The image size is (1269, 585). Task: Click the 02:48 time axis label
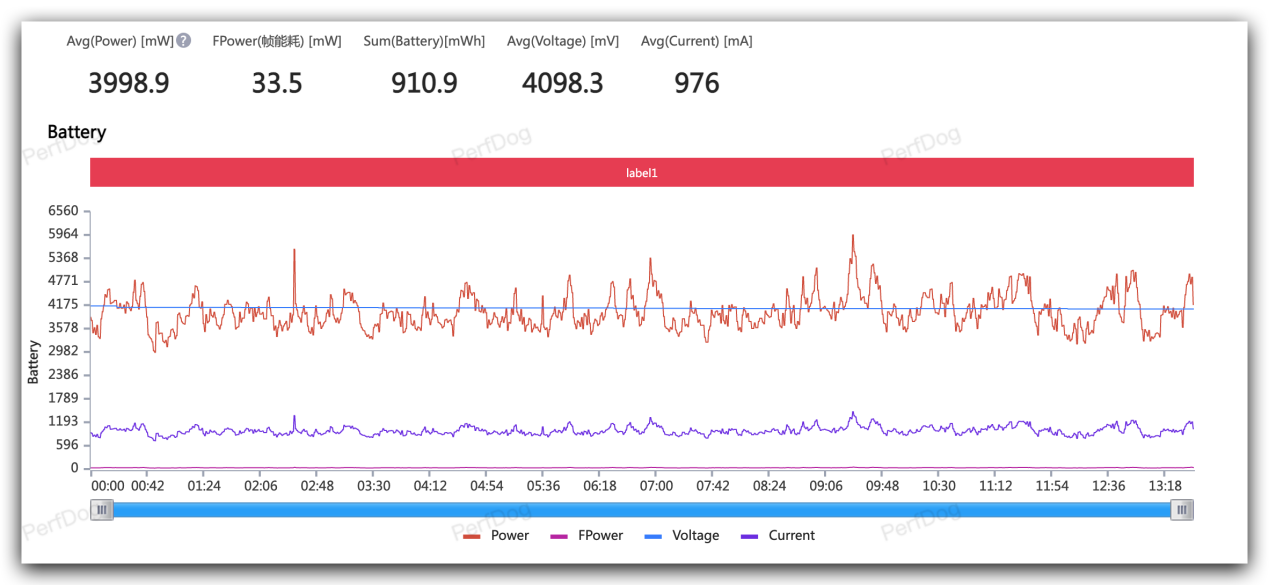[317, 486]
